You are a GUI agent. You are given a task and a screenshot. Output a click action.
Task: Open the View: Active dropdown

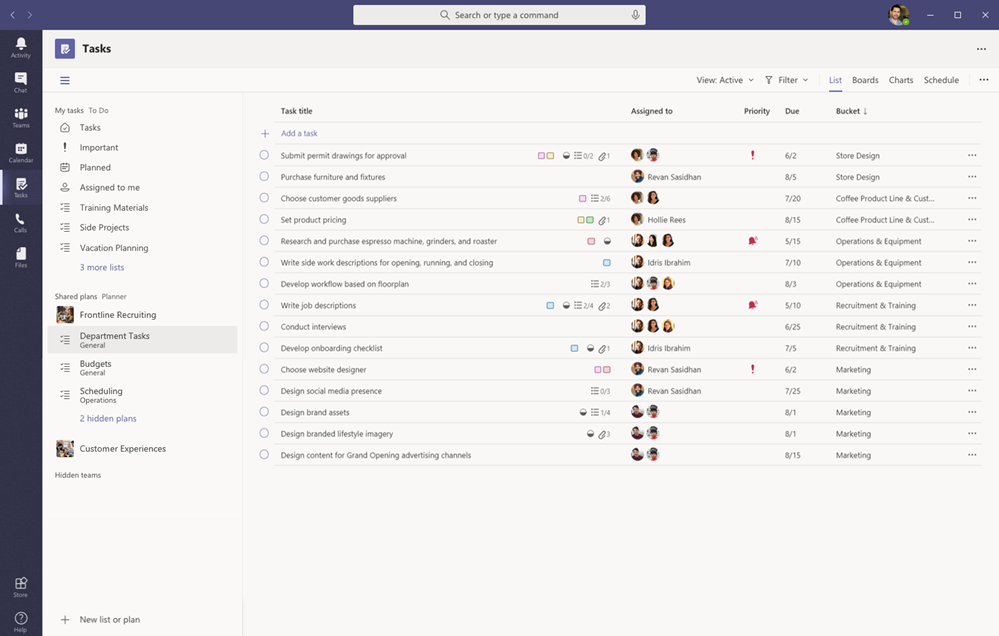tap(724, 80)
